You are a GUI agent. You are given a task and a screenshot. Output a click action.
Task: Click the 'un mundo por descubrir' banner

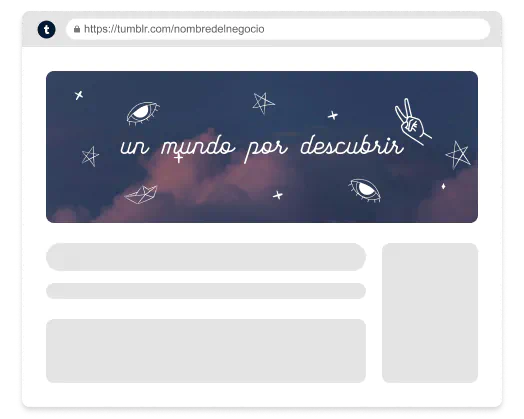(262, 147)
